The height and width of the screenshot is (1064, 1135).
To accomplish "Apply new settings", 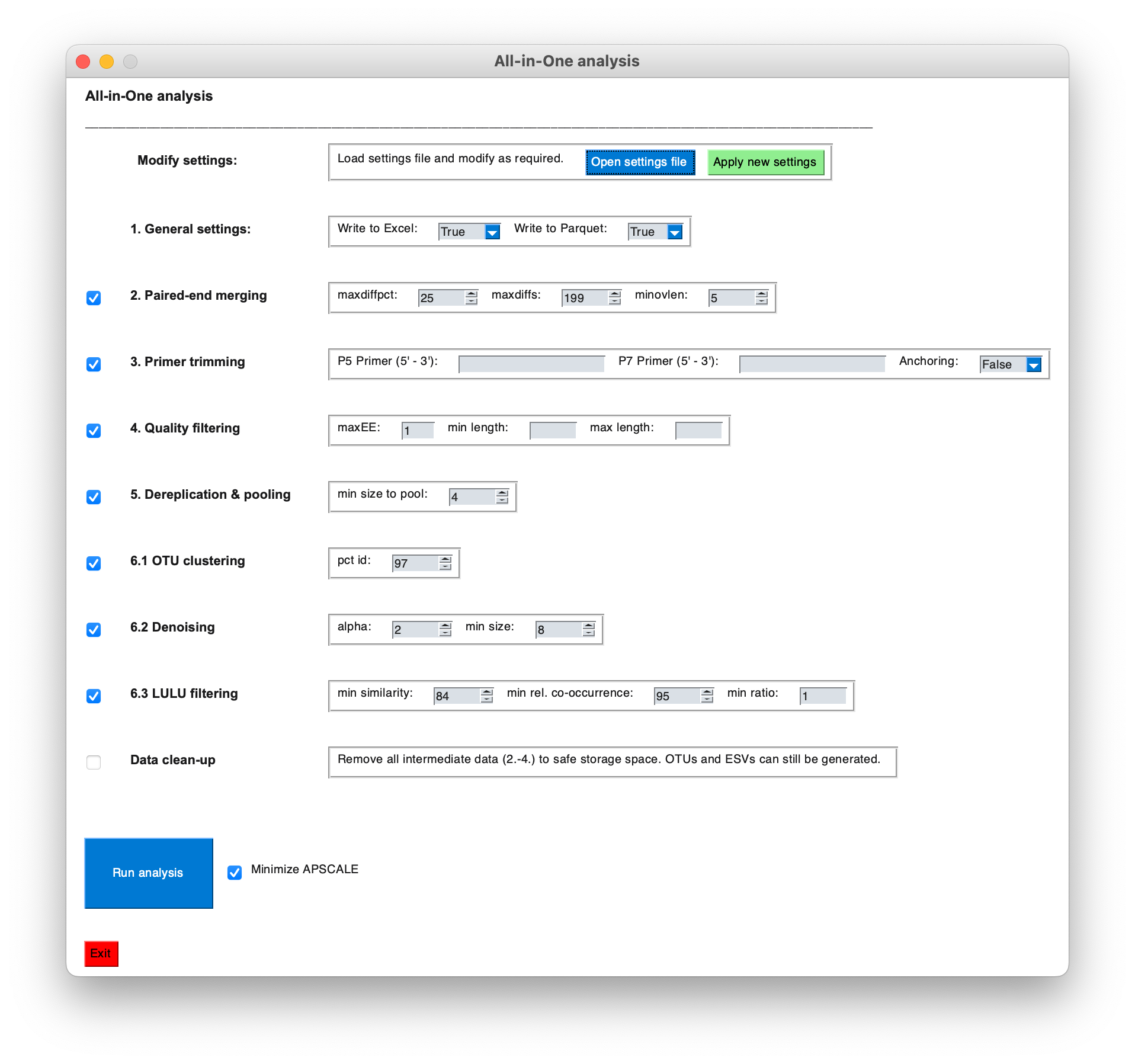I will click(765, 161).
